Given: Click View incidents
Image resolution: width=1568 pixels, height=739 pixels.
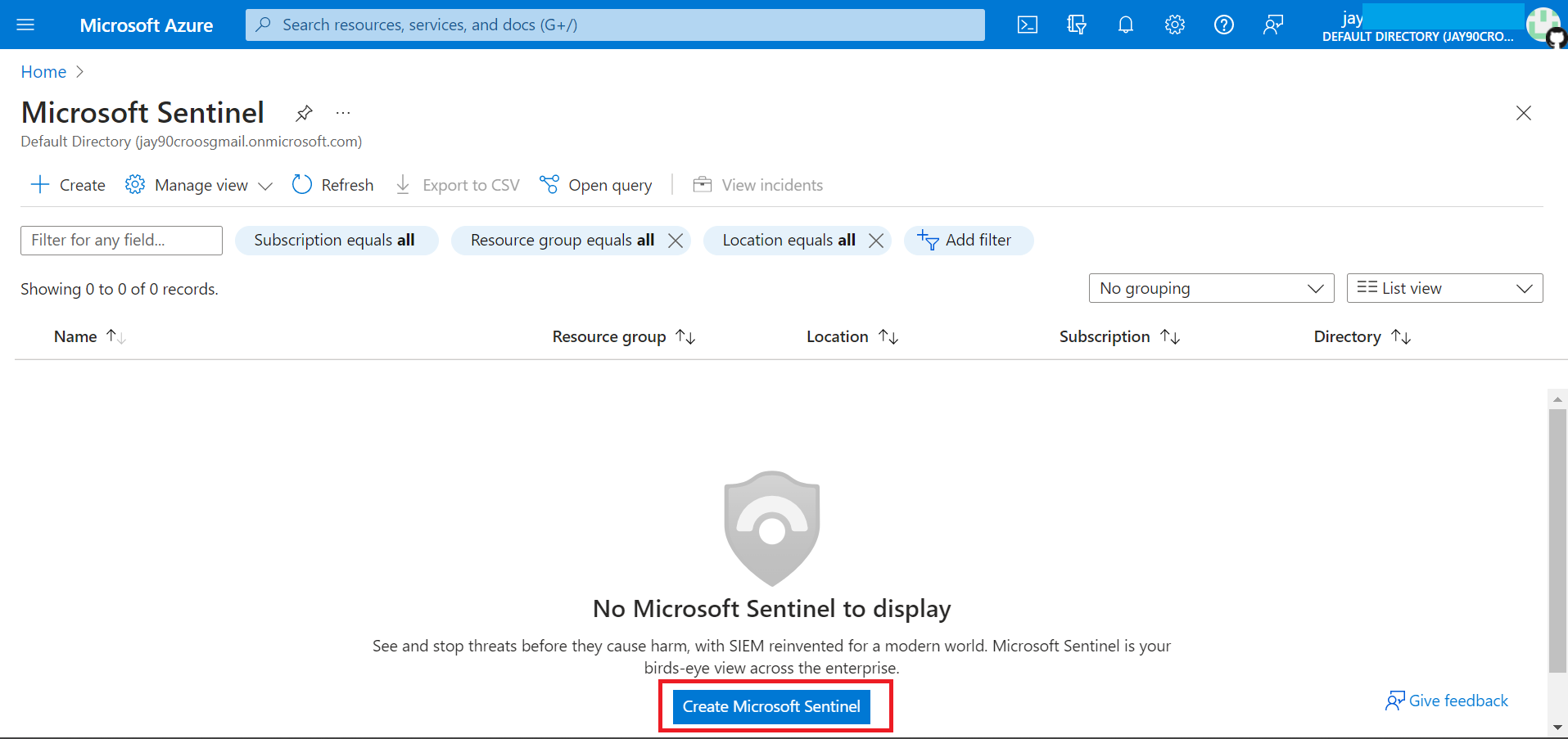Looking at the screenshot, I should pyautogui.click(x=758, y=185).
